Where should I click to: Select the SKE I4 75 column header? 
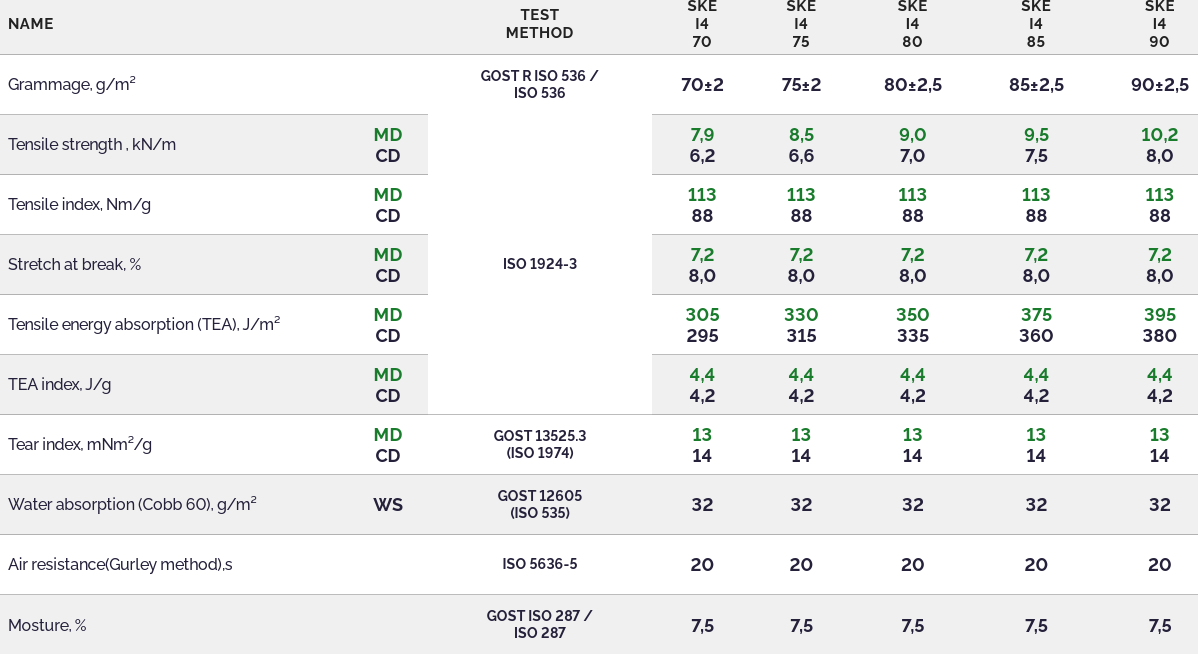pyautogui.click(x=801, y=24)
